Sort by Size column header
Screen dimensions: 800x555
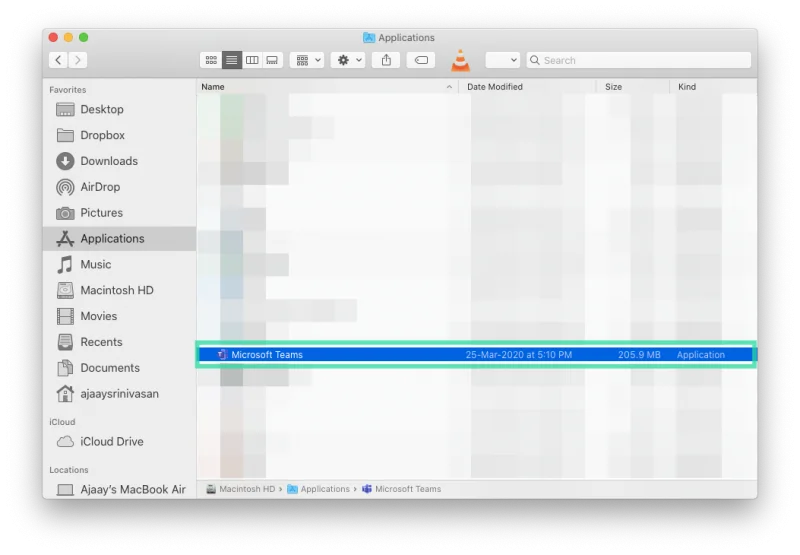[x=633, y=87]
